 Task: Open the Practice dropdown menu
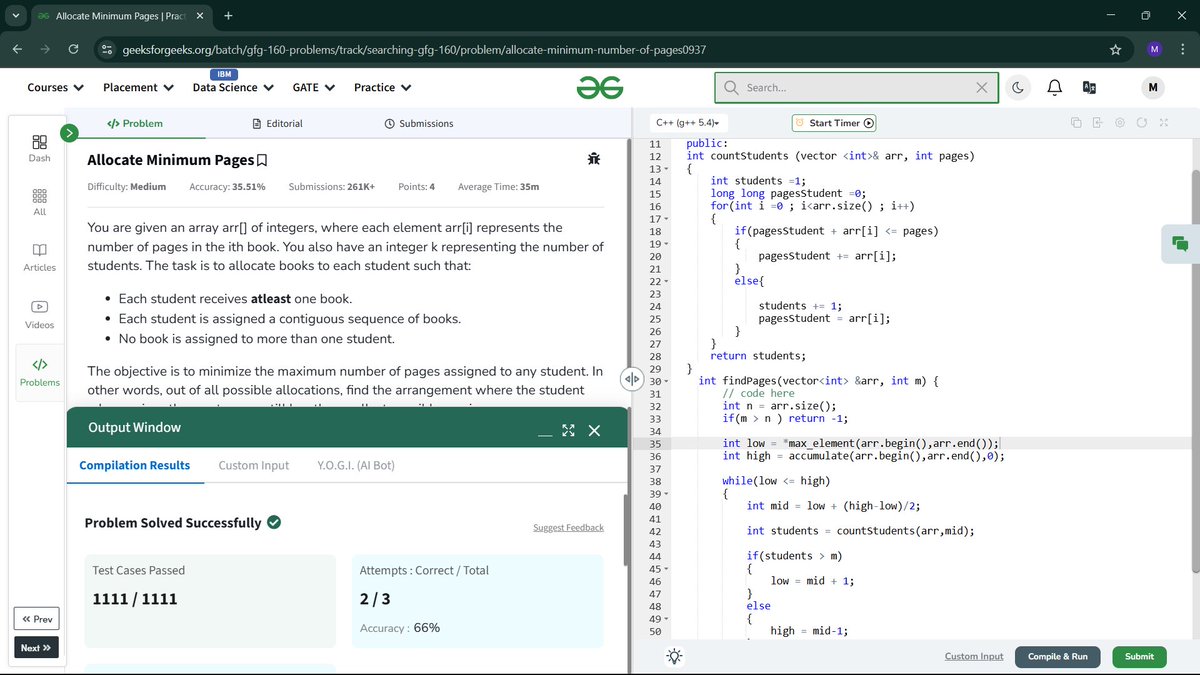pyautogui.click(x=382, y=88)
